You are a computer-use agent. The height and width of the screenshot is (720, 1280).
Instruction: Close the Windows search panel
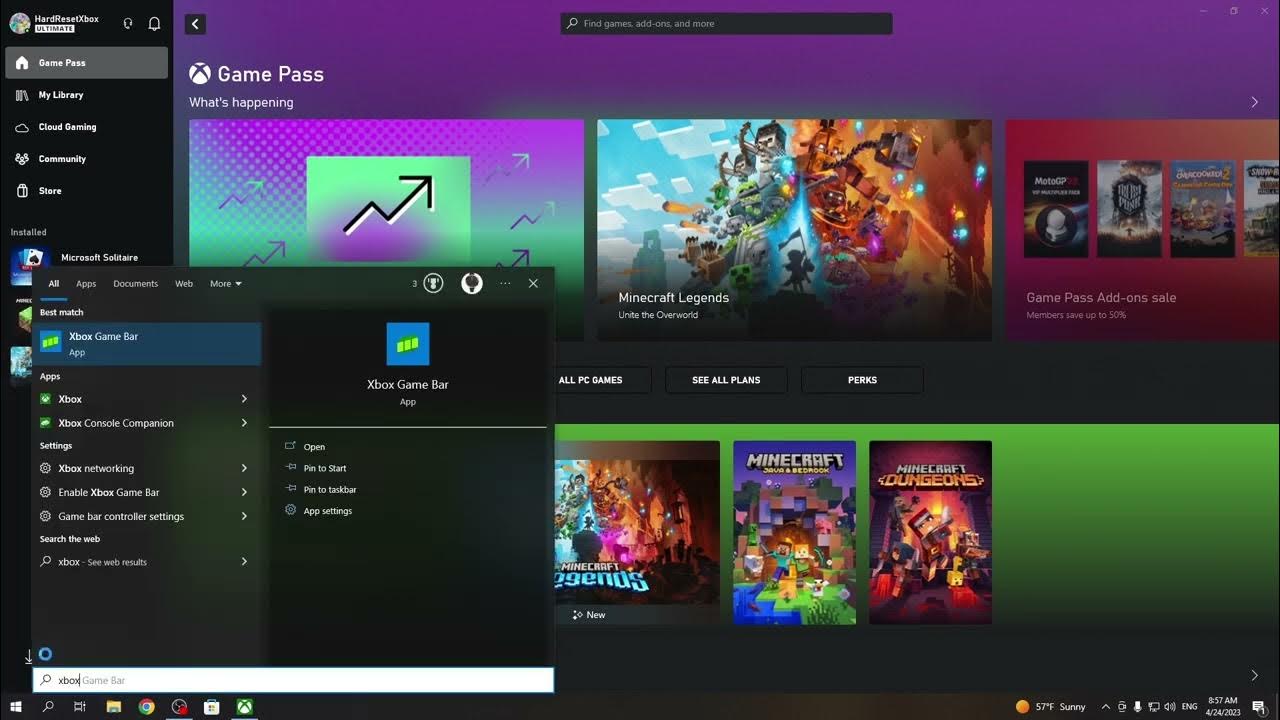pos(533,284)
